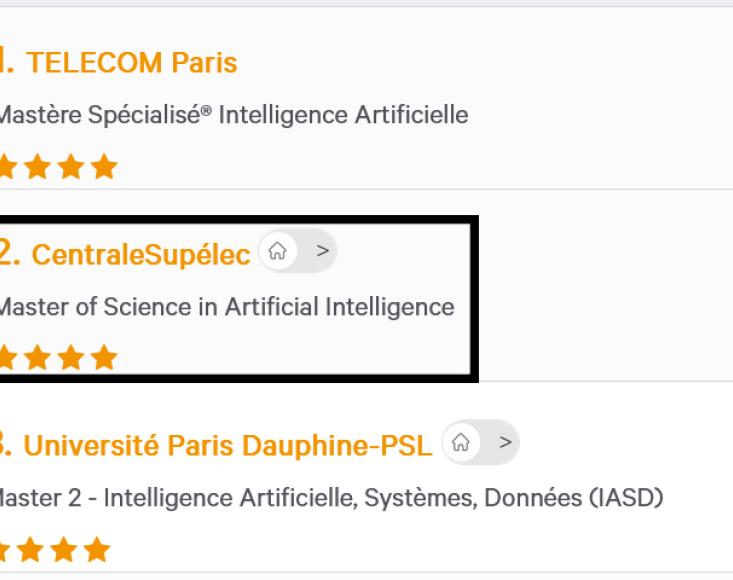
Task: Click the second star under CentraleSupélec
Action: 37,358
